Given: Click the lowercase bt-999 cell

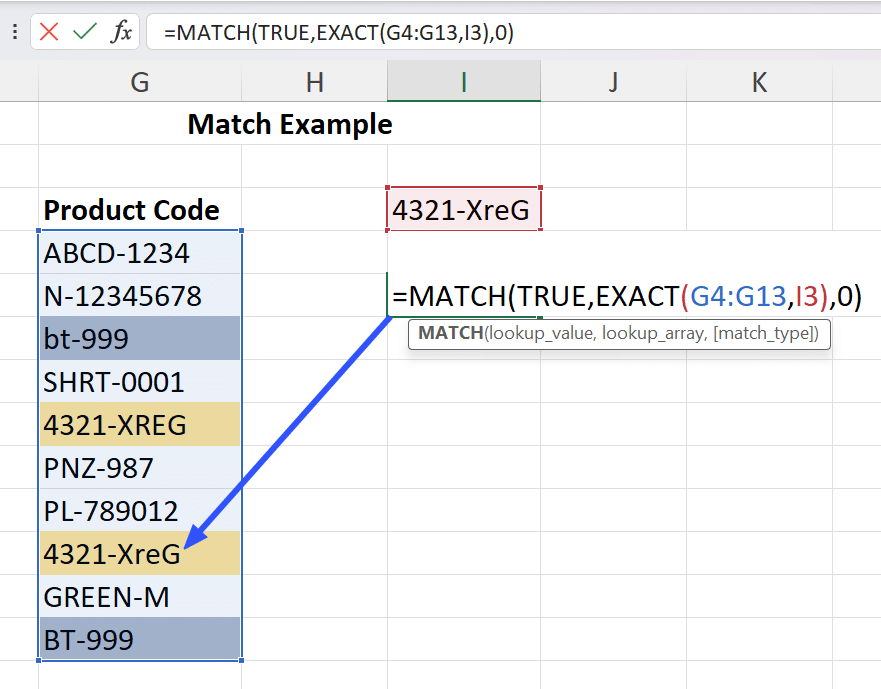Looking at the screenshot, I should pyautogui.click(x=140, y=338).
